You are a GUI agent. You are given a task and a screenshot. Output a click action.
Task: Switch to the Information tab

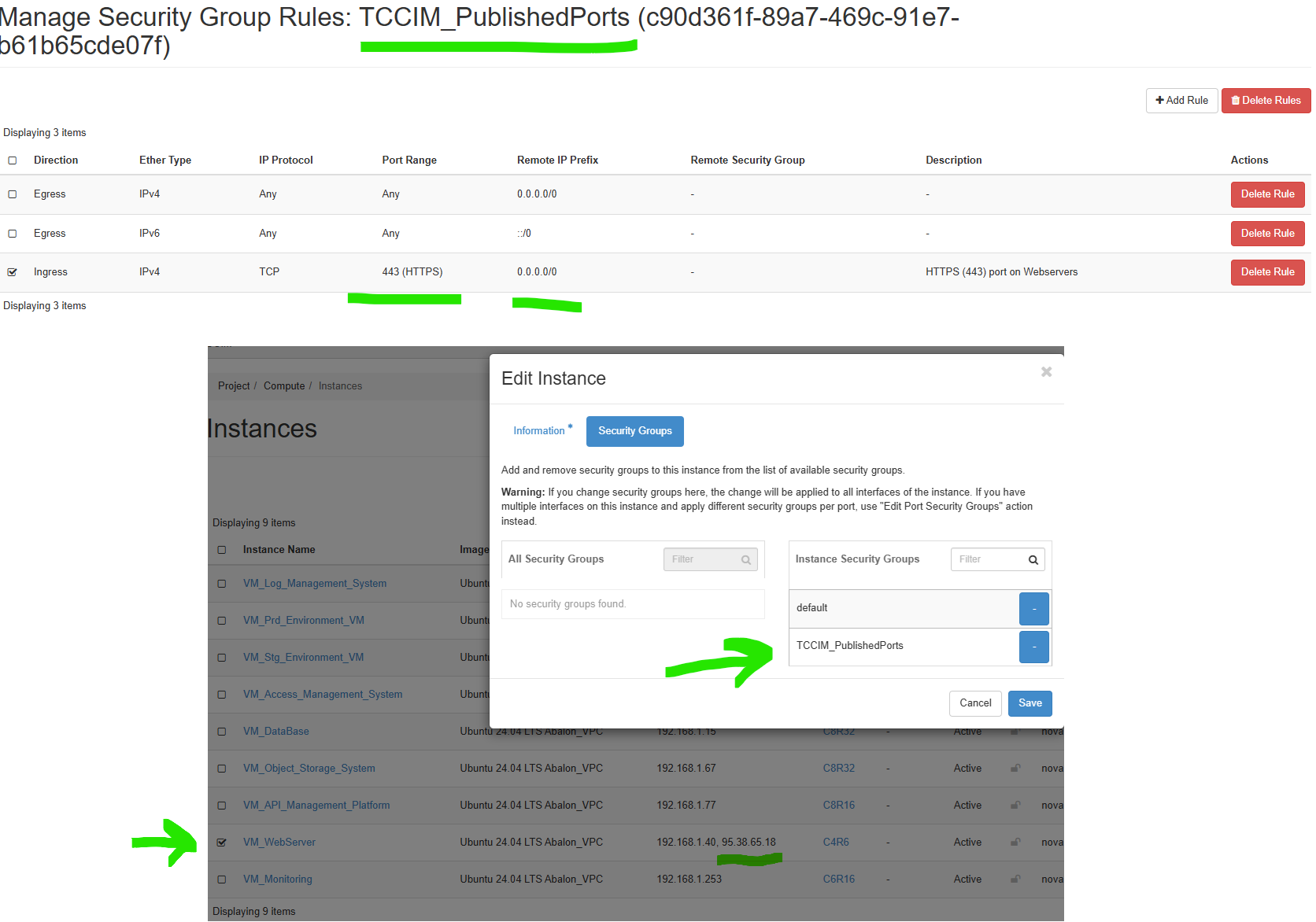[539, 431]
